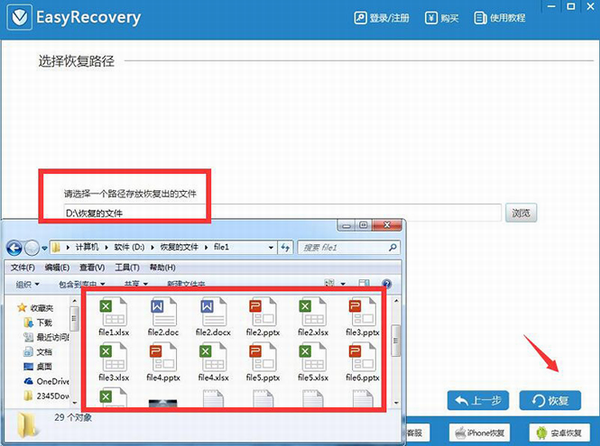Open 登录/注册 login link
Viewport: 600px width, 446px height.
pyautogui.click(x=382, y=18)
